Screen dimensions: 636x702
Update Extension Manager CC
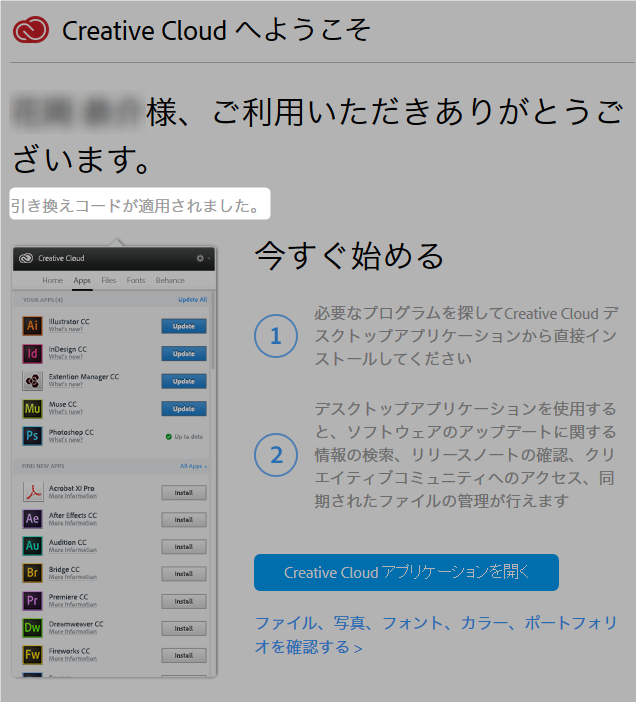184,381
